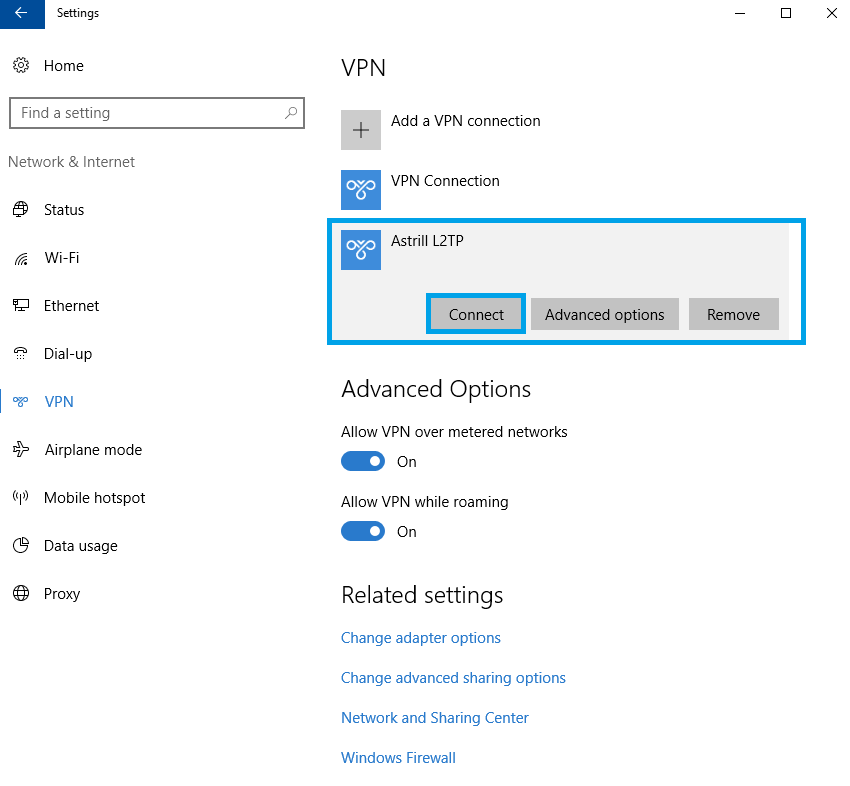850x786 pixels.
Task: Click the Airplane mode icon in sidebar
Action: click(x=21, y=449)
